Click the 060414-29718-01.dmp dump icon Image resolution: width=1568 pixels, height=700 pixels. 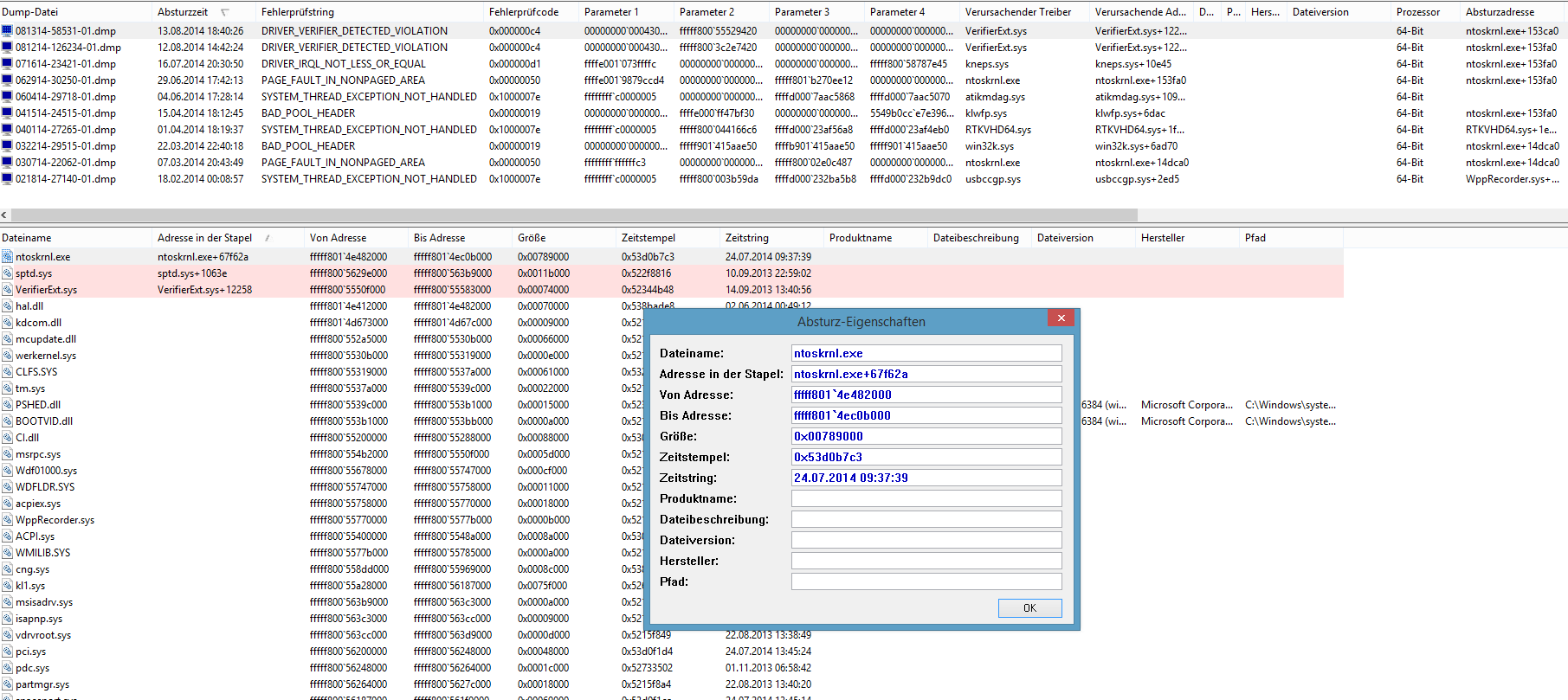coord(7,96)
